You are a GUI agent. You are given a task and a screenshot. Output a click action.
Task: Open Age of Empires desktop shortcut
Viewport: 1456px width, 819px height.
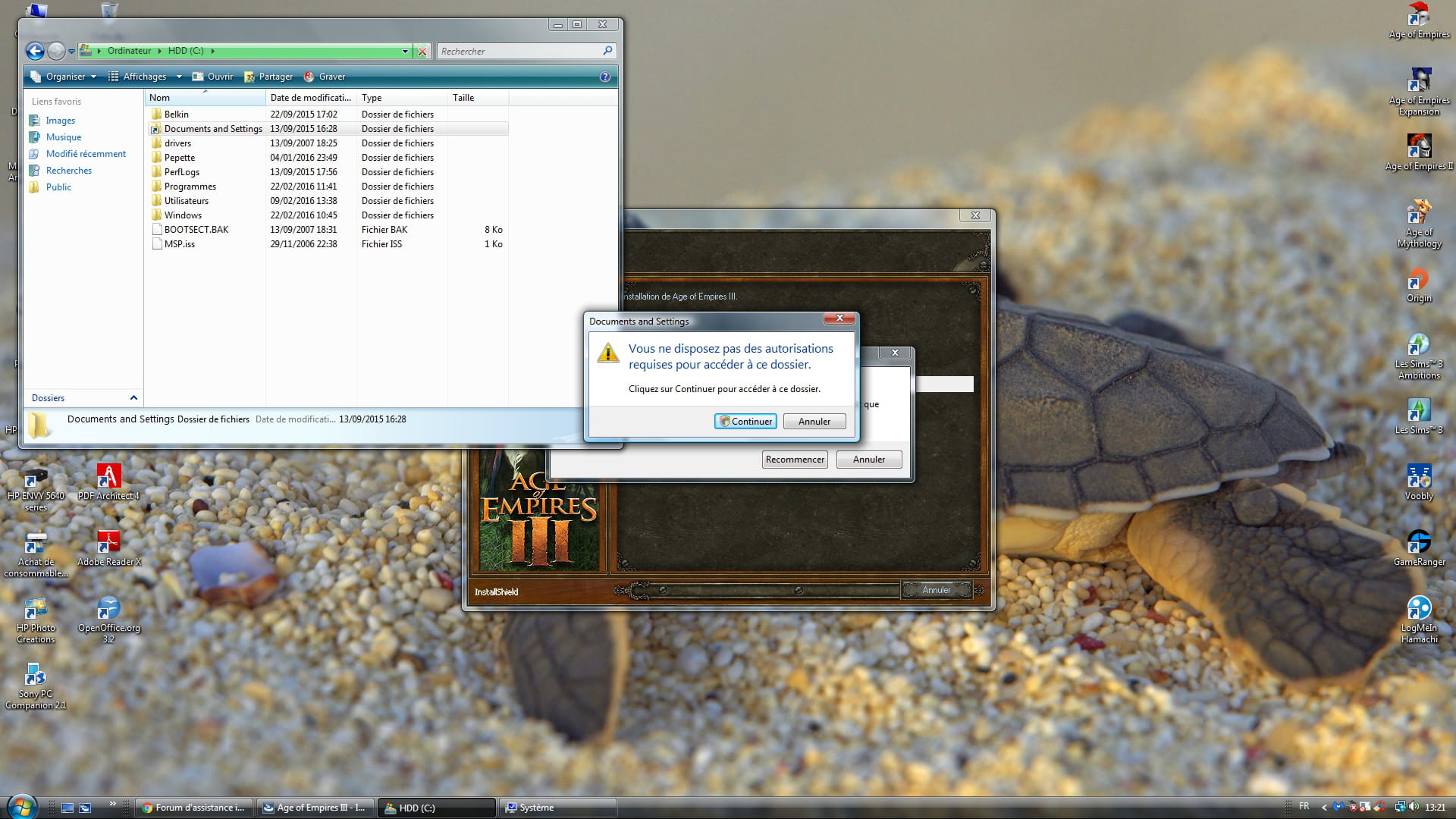[x=1419, y=21]
